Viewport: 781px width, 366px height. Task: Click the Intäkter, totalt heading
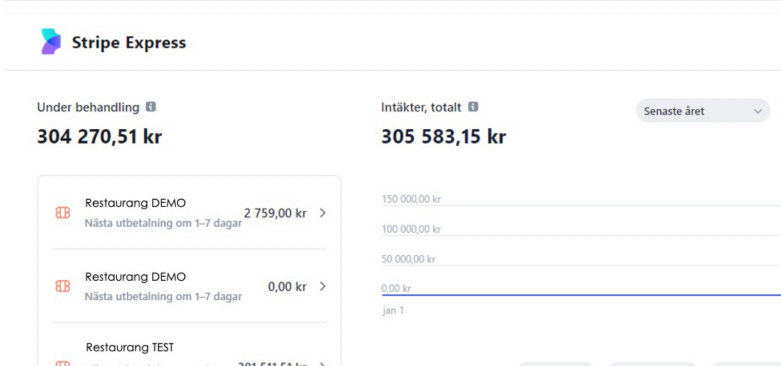coord(421,107)
